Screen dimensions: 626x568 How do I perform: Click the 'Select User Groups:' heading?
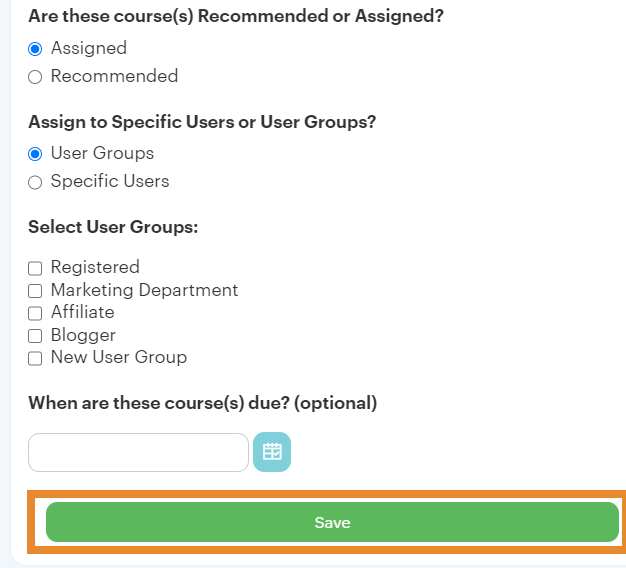point(113,227)
